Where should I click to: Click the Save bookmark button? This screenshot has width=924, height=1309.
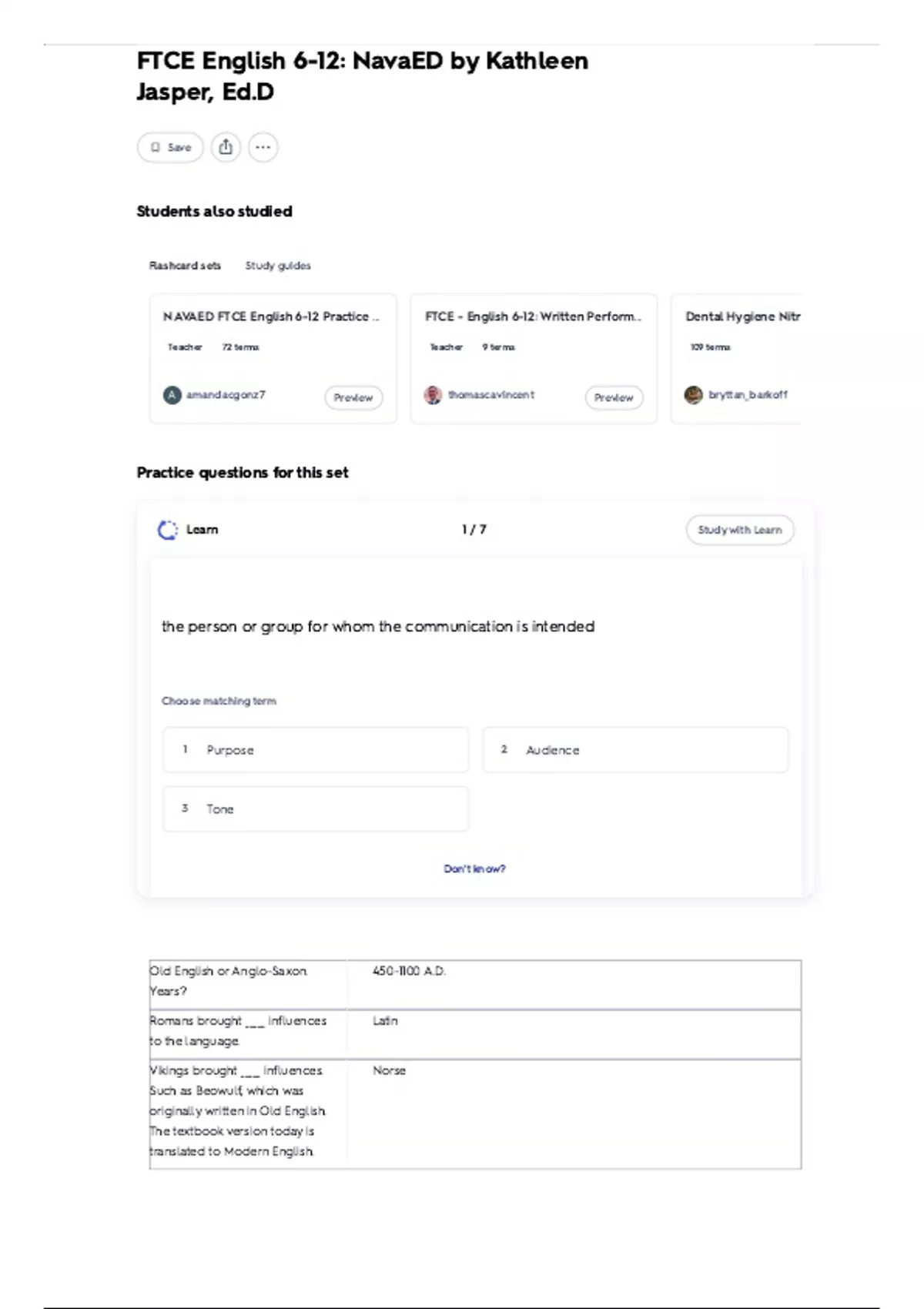(x=170, y=147)
